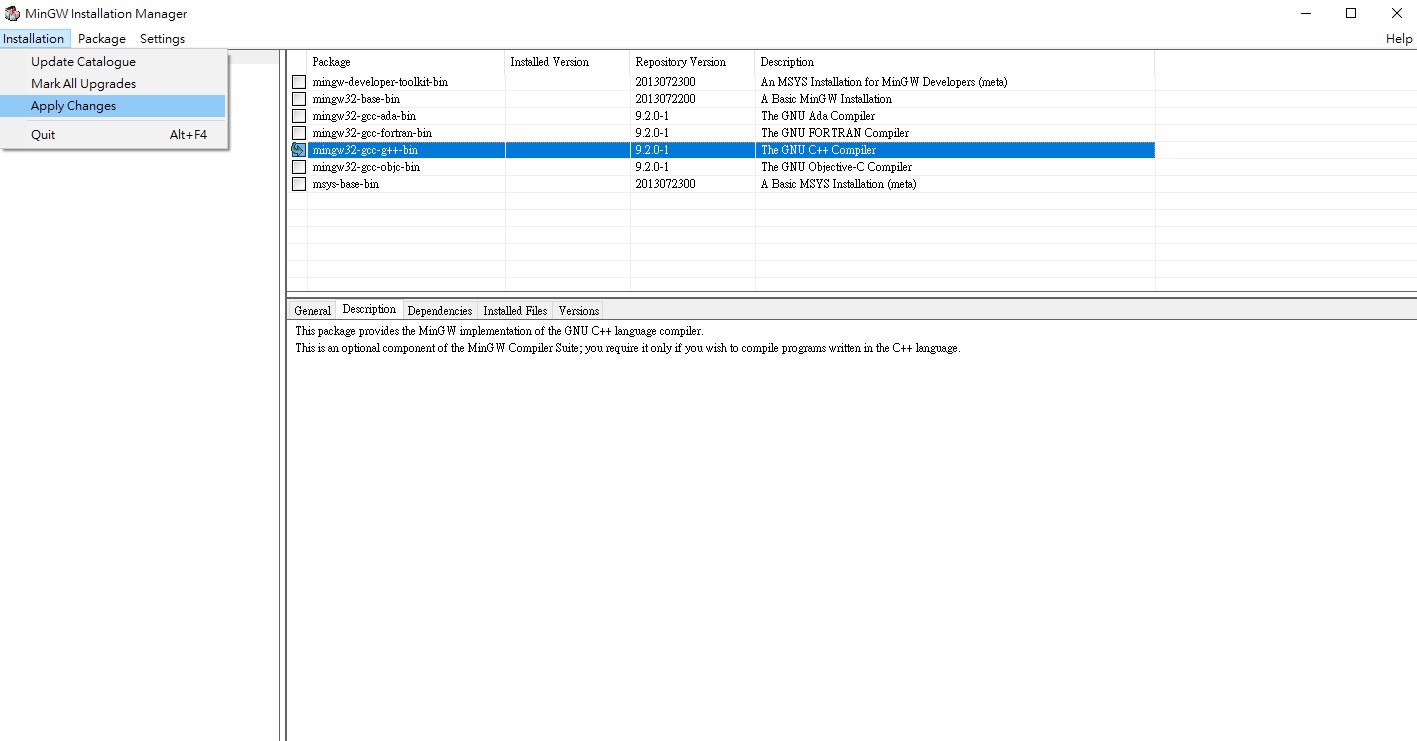The height and width of the screenshot is (741, 1417).
Task: Sort by the Installed Version column header
Action: pyautogui.click(x=567, y=62)
